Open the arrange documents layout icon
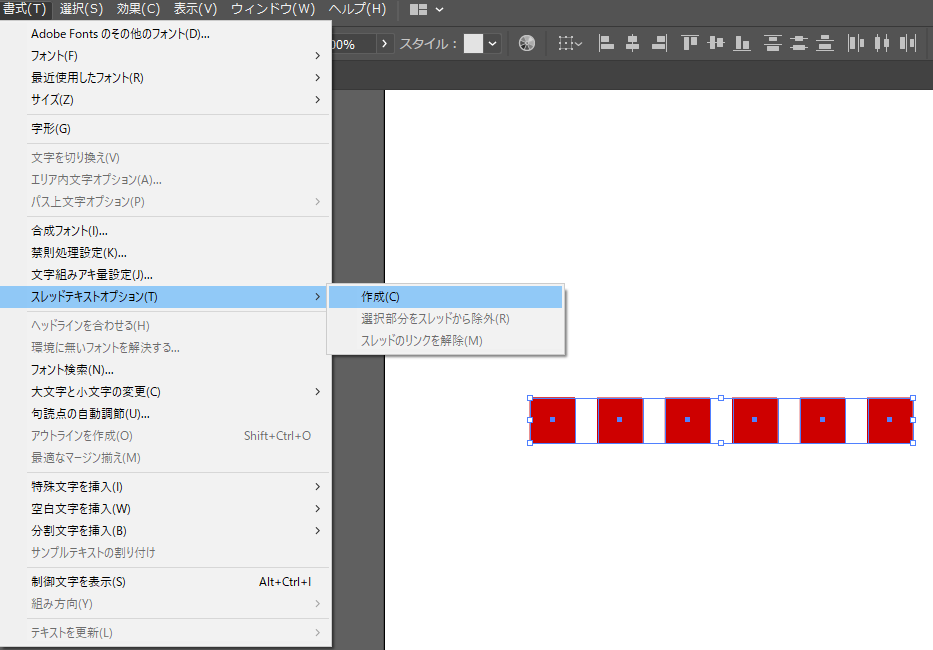This screenshot has height=650, width=933. coord(426,9)
